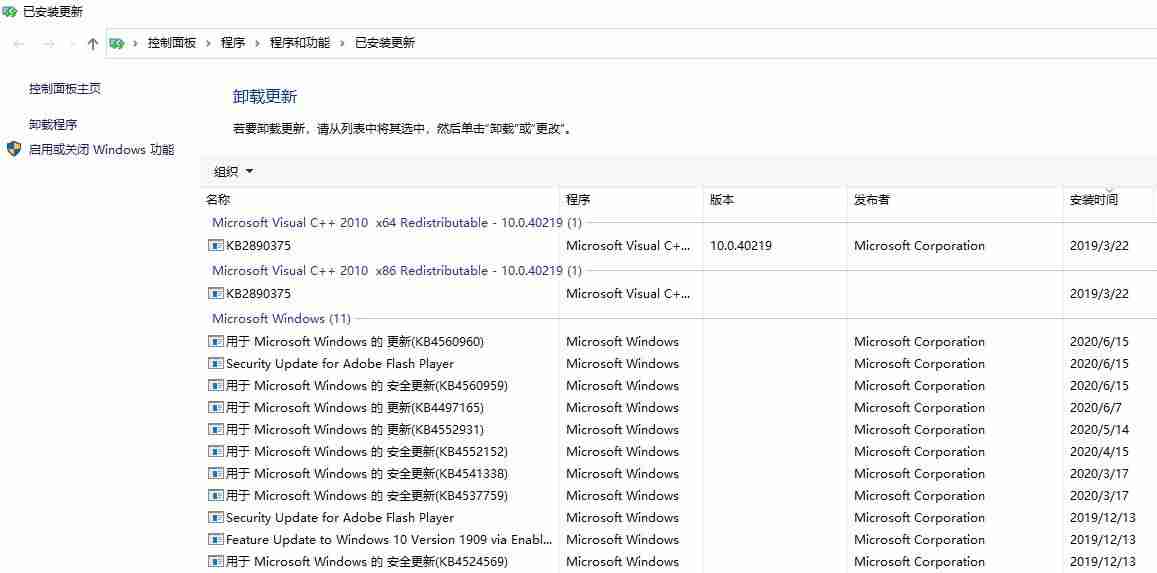Select version cell 10.0.40219
The height and width of the screenshot is (573, 1157).
tap(741, 246)
